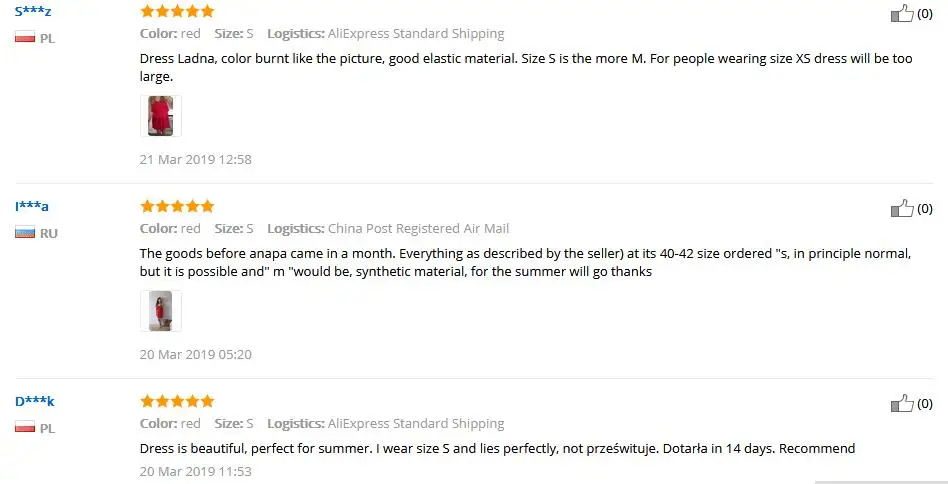Click China Post Registered Air Mail text
948x484 pixels.
pyautogui.click(x=418, y=228)
